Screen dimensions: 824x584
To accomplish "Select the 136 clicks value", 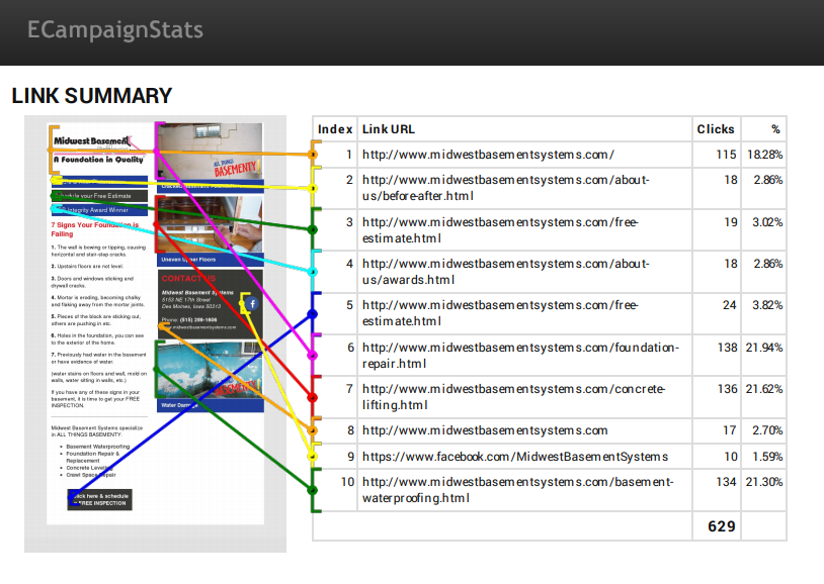I will coord(727,389).
